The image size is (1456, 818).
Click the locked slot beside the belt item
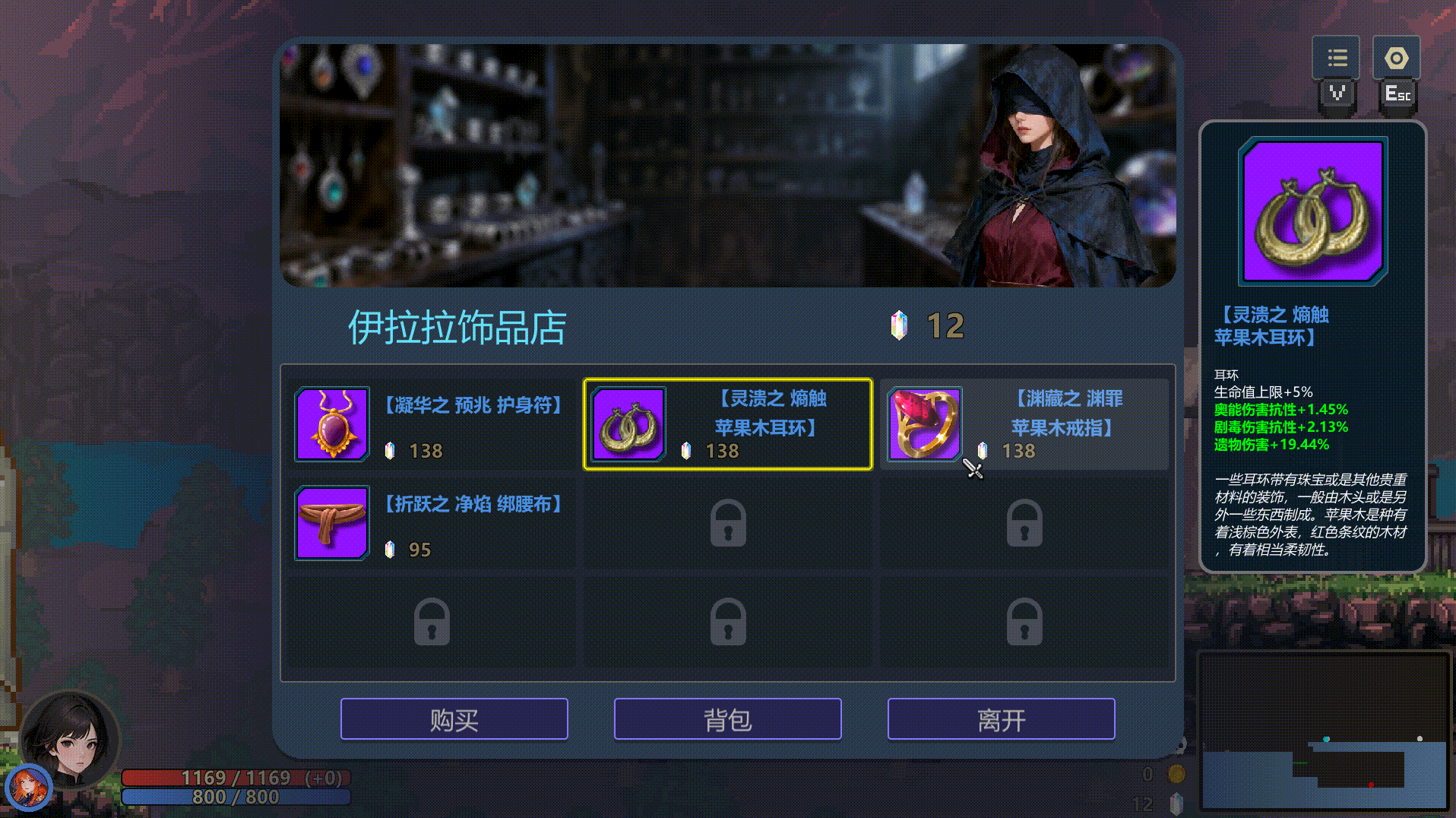(728, 523)
